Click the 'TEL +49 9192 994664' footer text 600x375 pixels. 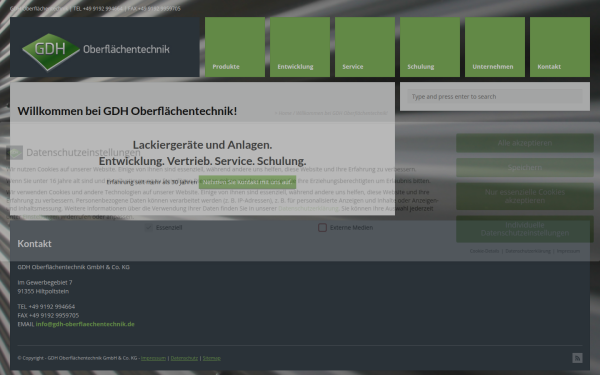pos(46,307)
